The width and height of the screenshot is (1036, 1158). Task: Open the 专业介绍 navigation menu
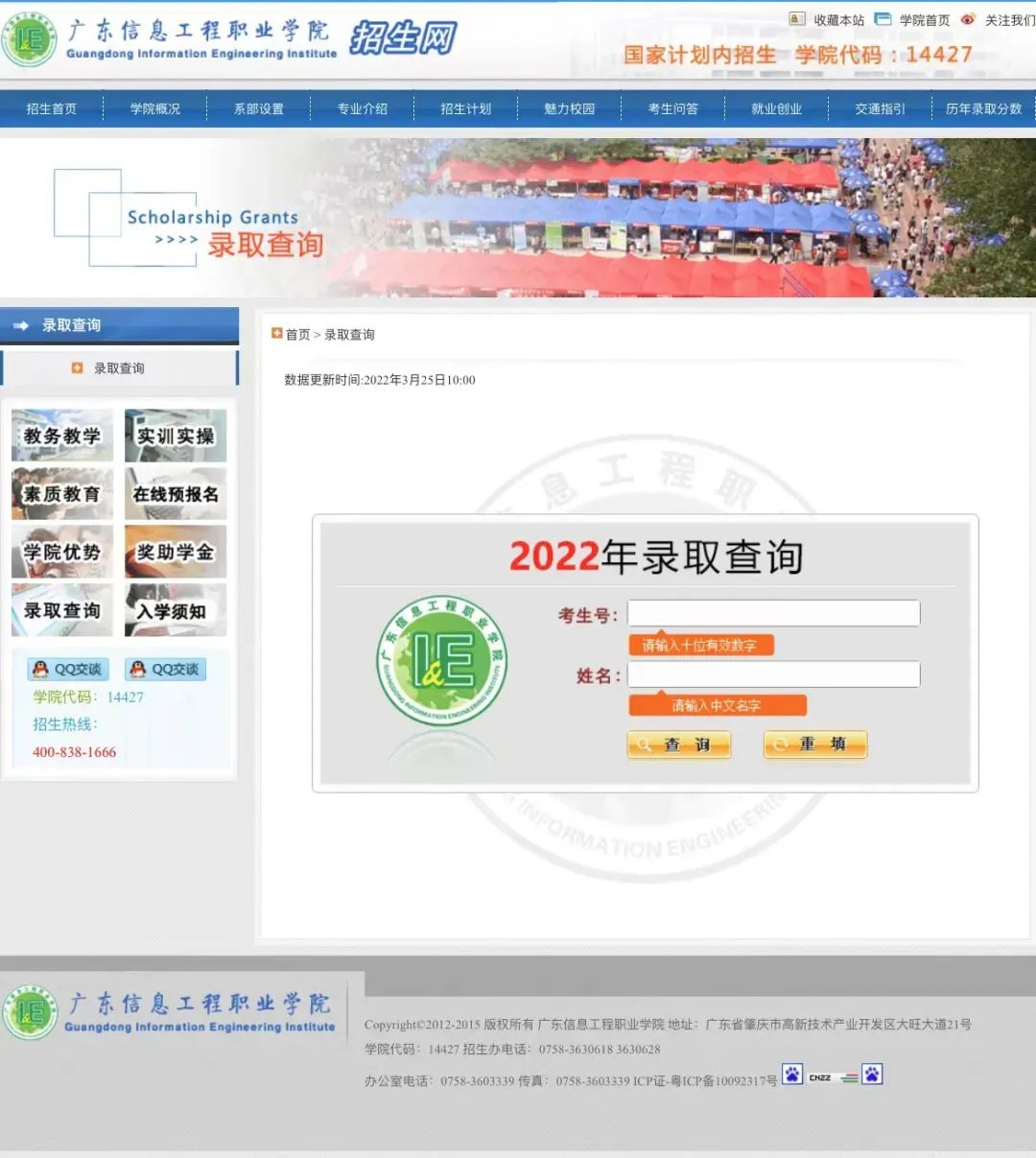pyautogui.click(x=363, y=108)
